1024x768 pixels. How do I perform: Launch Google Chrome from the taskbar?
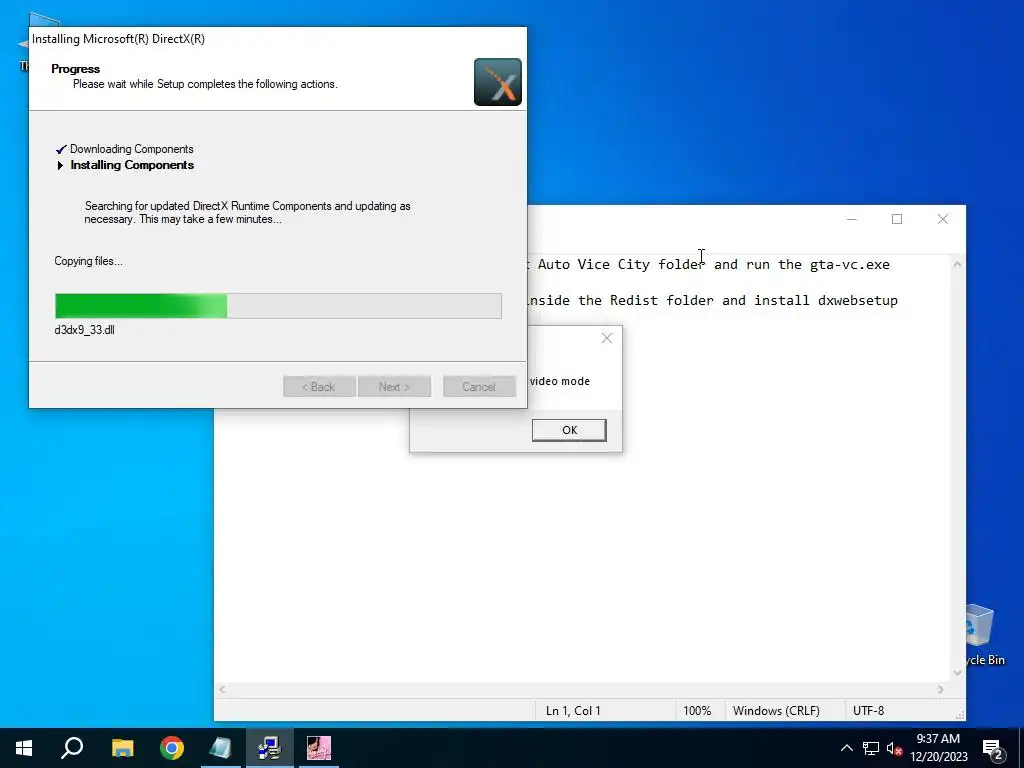point(172,748)
